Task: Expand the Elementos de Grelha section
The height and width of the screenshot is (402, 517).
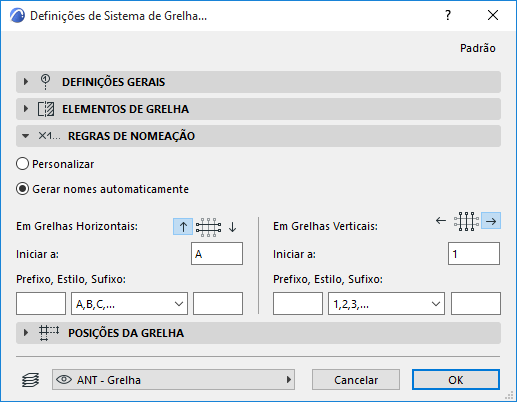Action: (26, 109)
